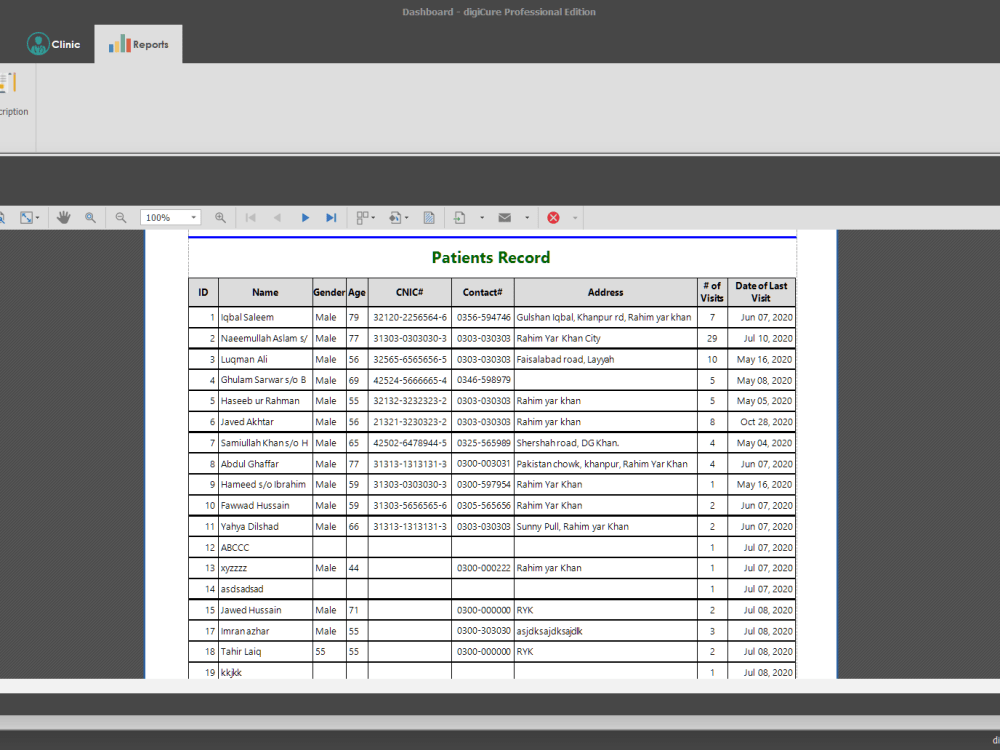Go to the first page of the report

[251, 217]
